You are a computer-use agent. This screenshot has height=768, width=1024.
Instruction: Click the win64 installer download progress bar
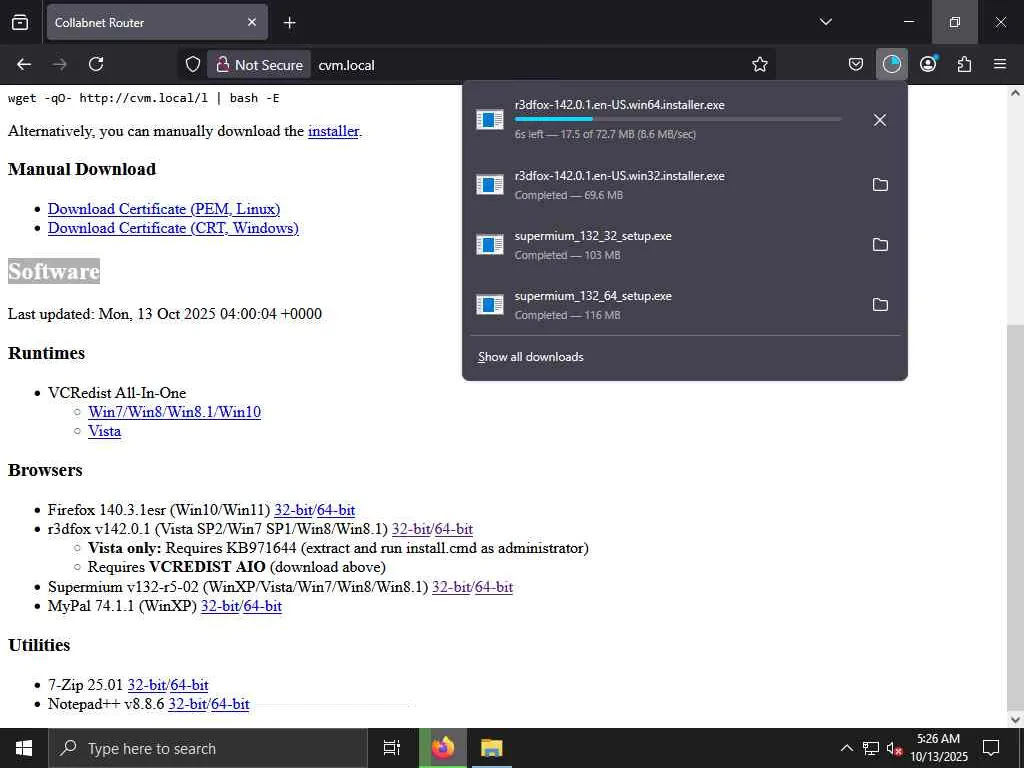677,119
